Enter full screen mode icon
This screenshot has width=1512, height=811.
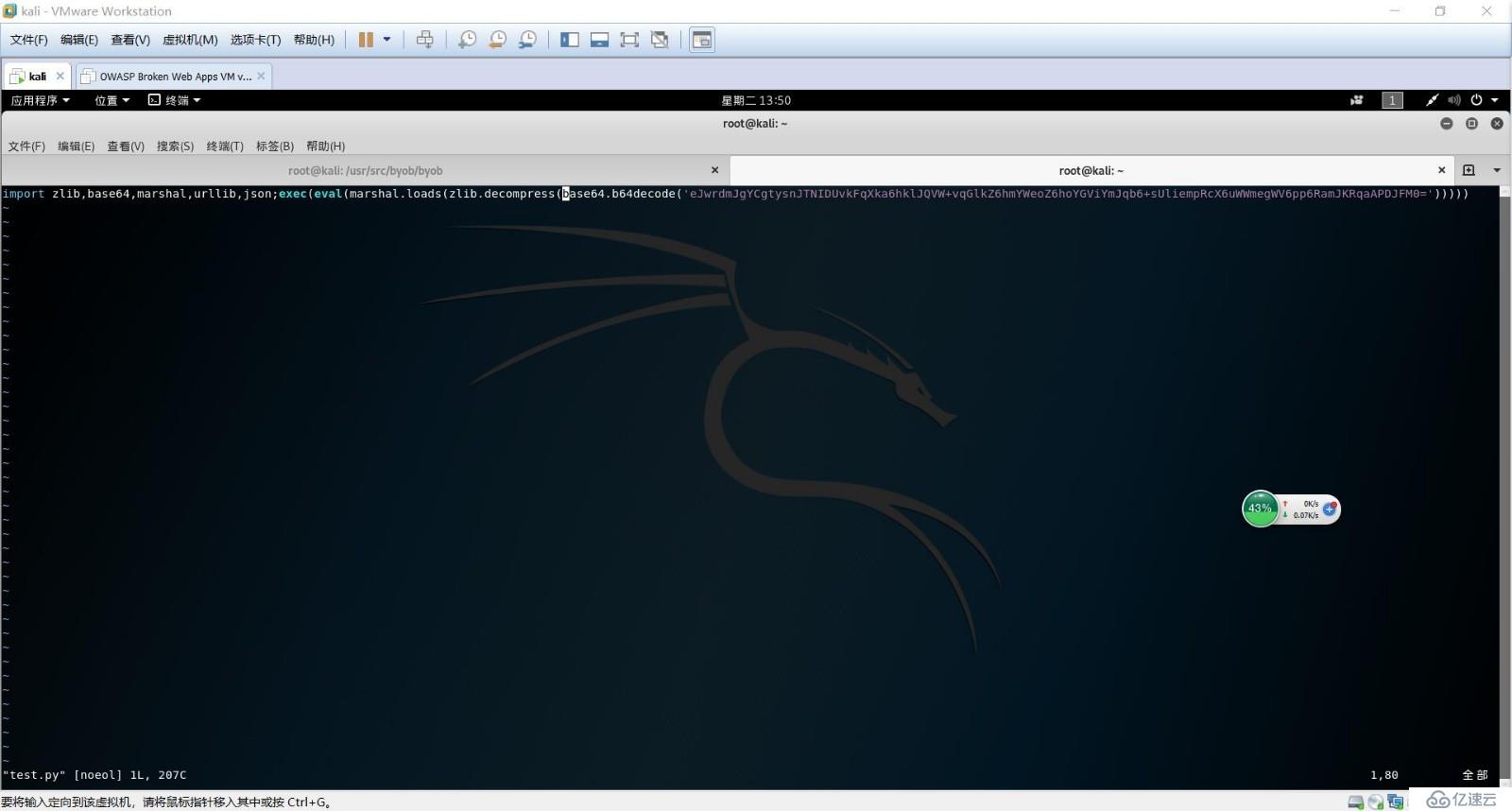pyautogui.click(x=629, y=40)
